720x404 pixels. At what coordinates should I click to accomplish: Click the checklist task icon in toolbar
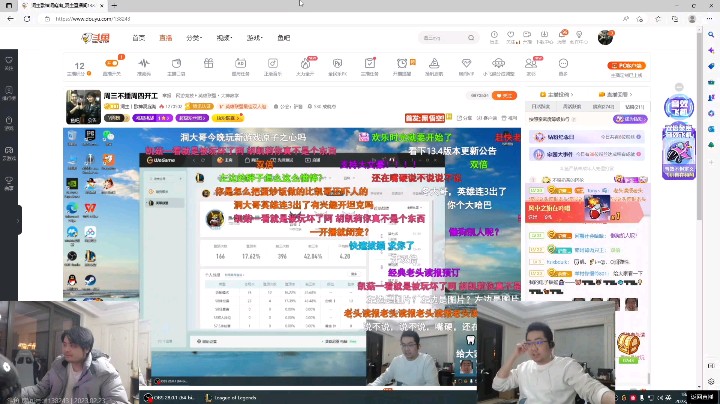pyautogui.click(x=370, y=63)
